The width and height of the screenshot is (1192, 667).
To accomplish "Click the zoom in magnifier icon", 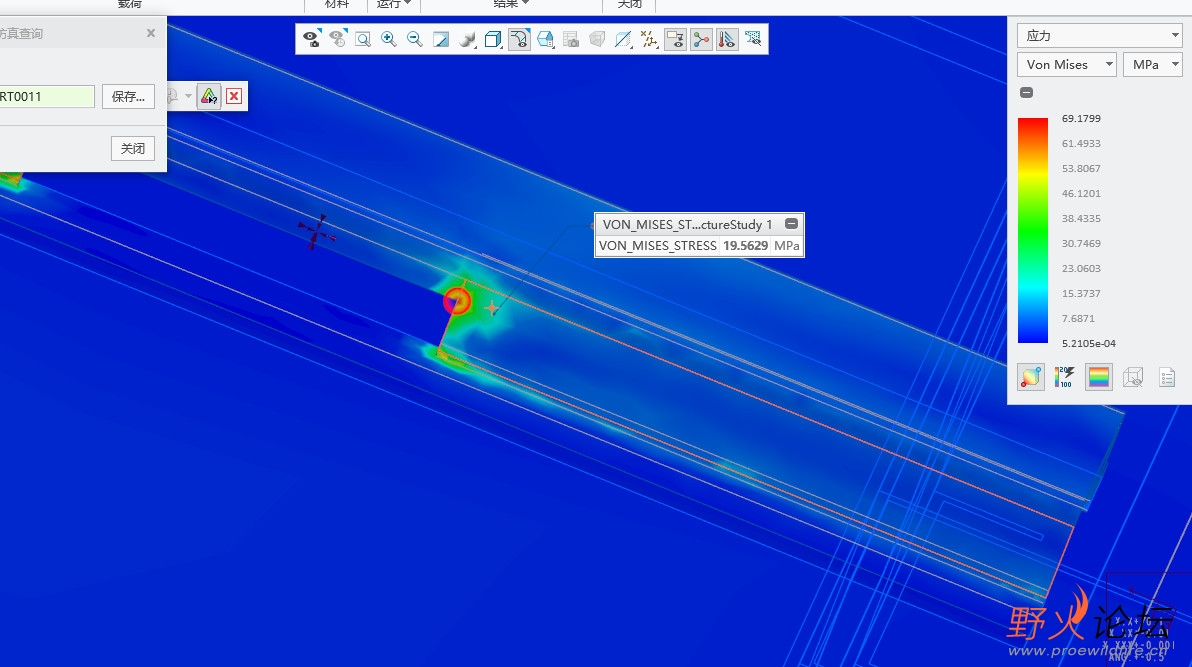I will (389, 39).
